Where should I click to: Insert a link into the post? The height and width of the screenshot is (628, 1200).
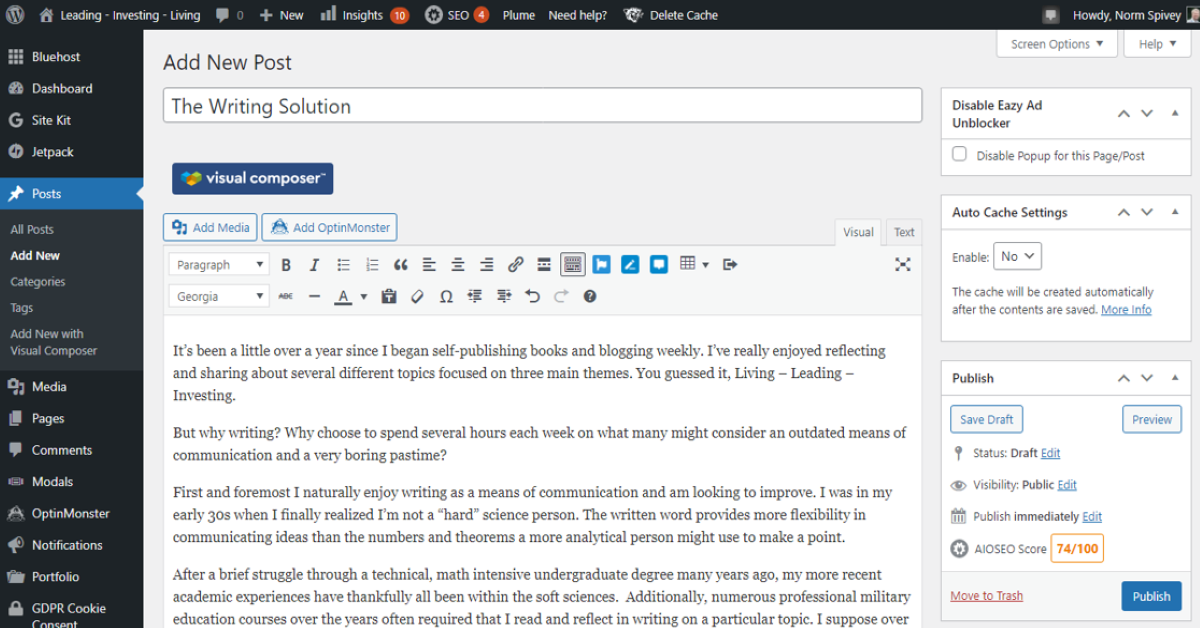coord(515,264)
